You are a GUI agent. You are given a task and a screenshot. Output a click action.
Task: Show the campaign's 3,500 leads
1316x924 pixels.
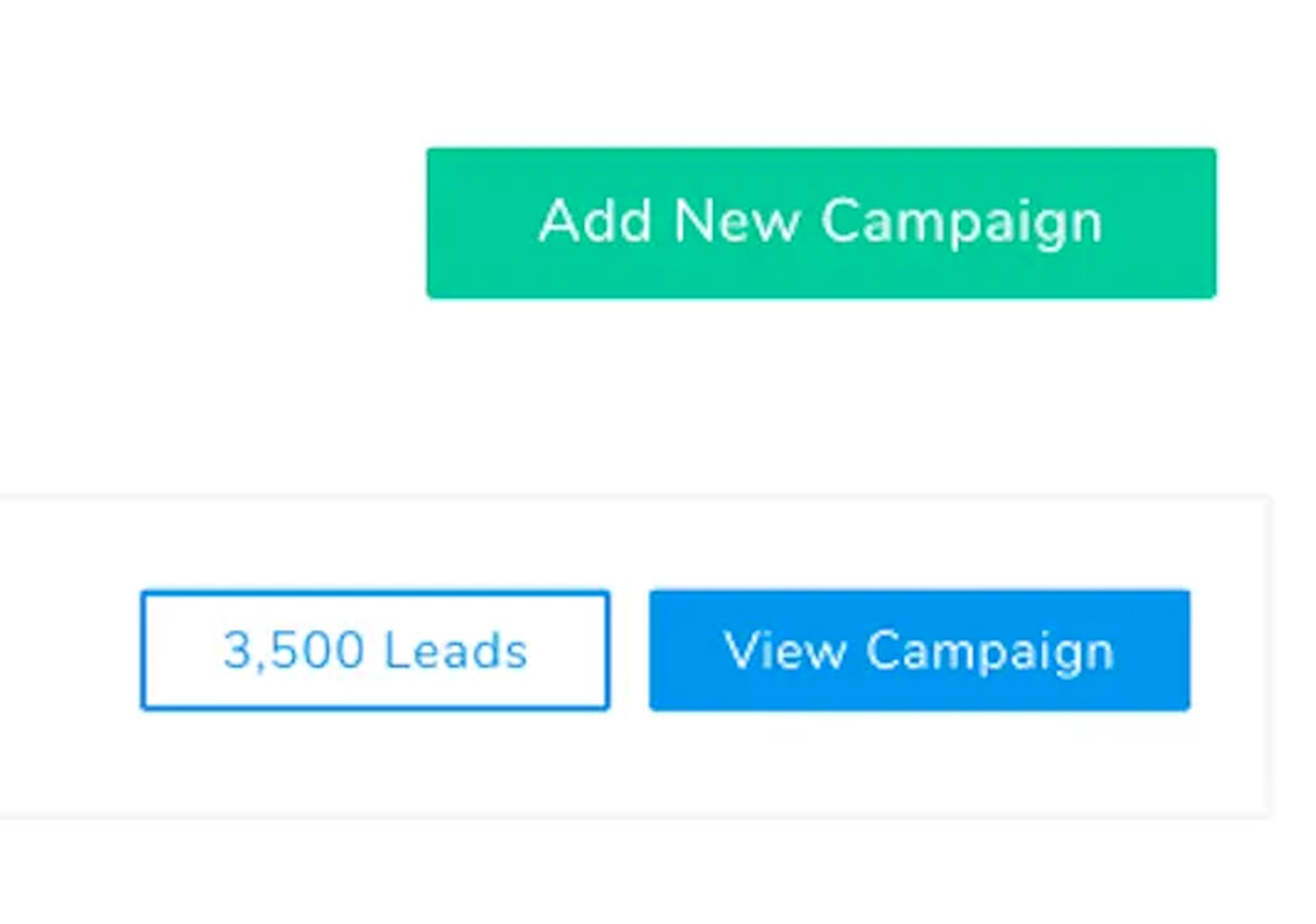coord(376,650)
